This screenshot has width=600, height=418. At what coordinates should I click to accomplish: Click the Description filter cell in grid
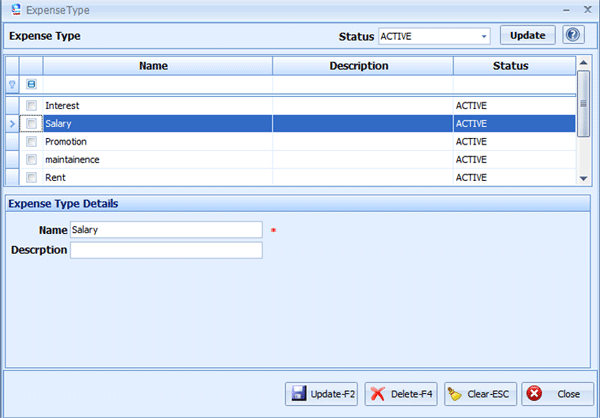pyautogui.click(x=363, y=84)
